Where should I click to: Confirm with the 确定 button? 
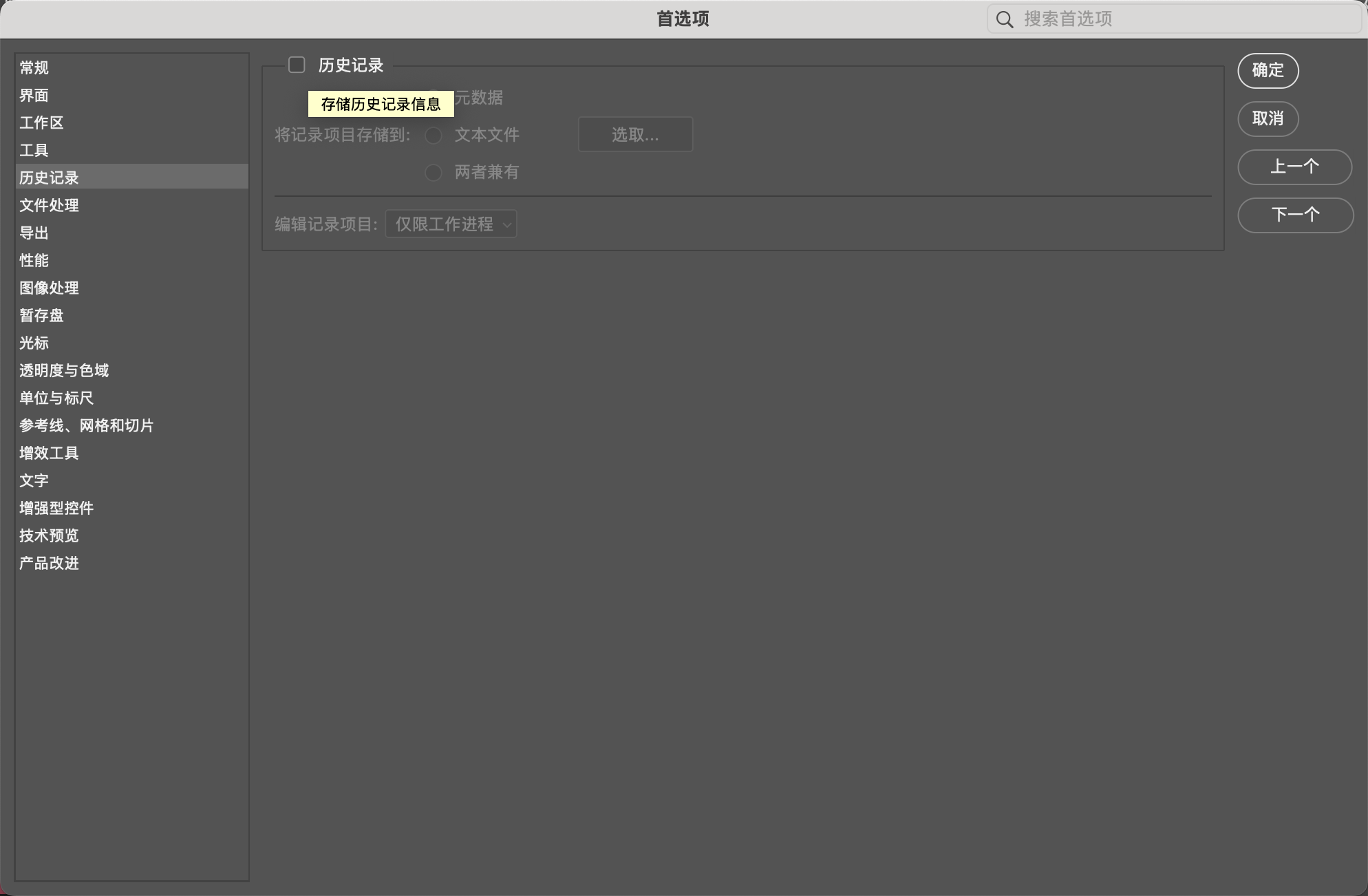tap(1268, 70)
